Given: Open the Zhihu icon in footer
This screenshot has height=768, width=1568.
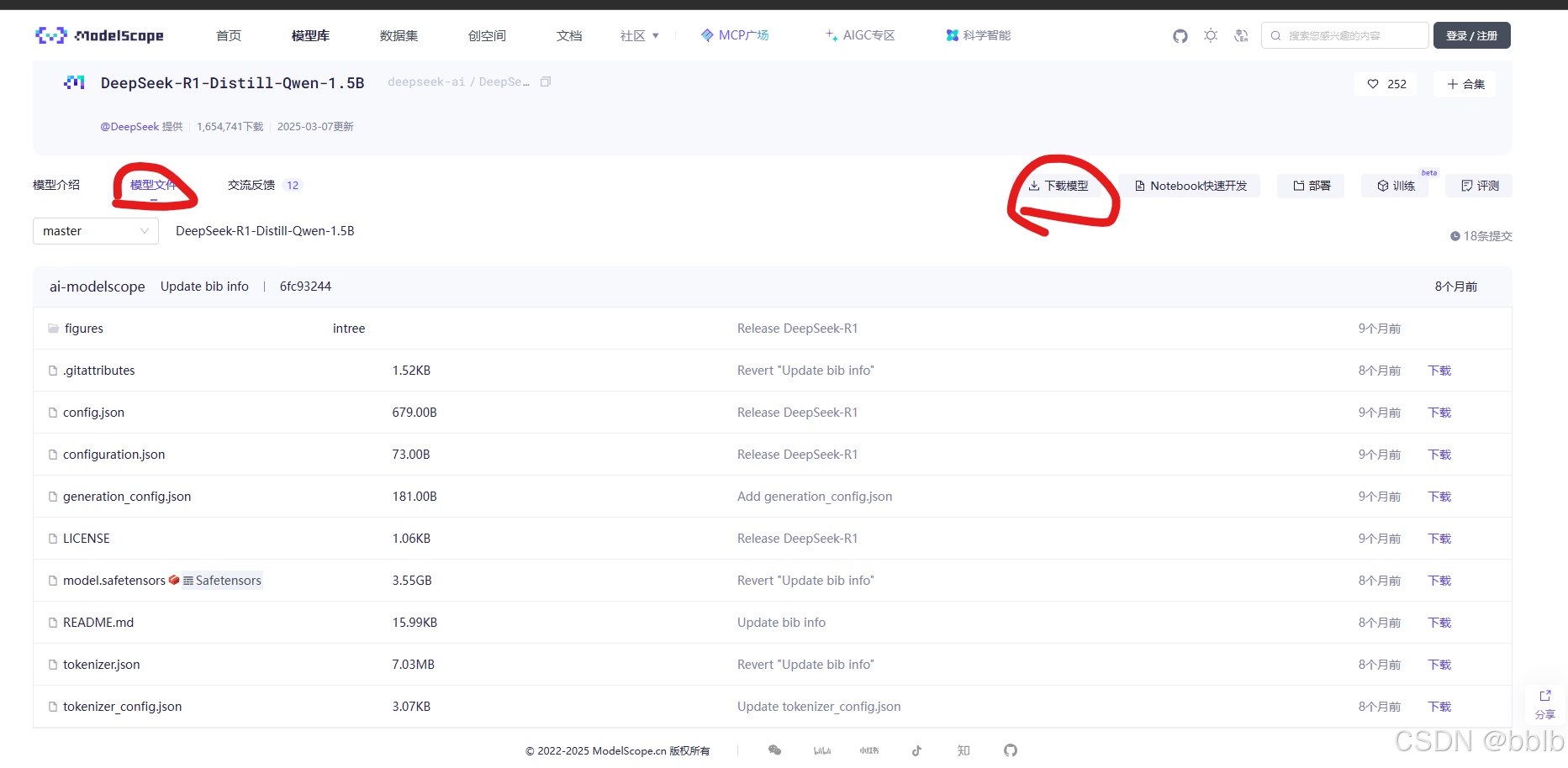Looking at the screenshot, I should click(x=964, y=750).
